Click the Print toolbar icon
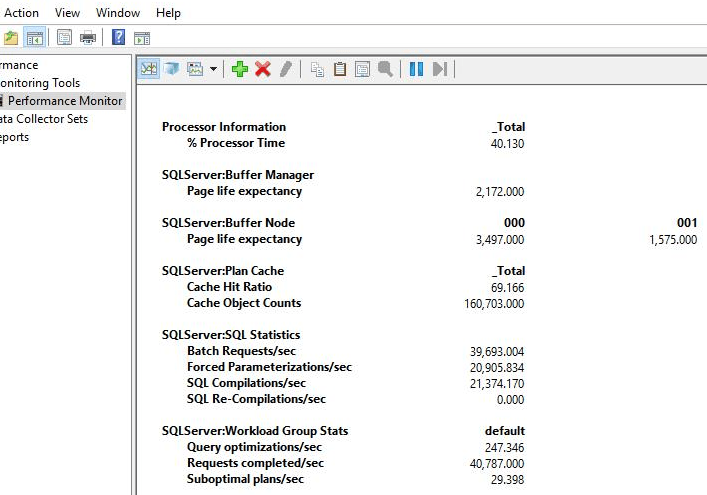707x495 pixels. [x=87, y=38]
